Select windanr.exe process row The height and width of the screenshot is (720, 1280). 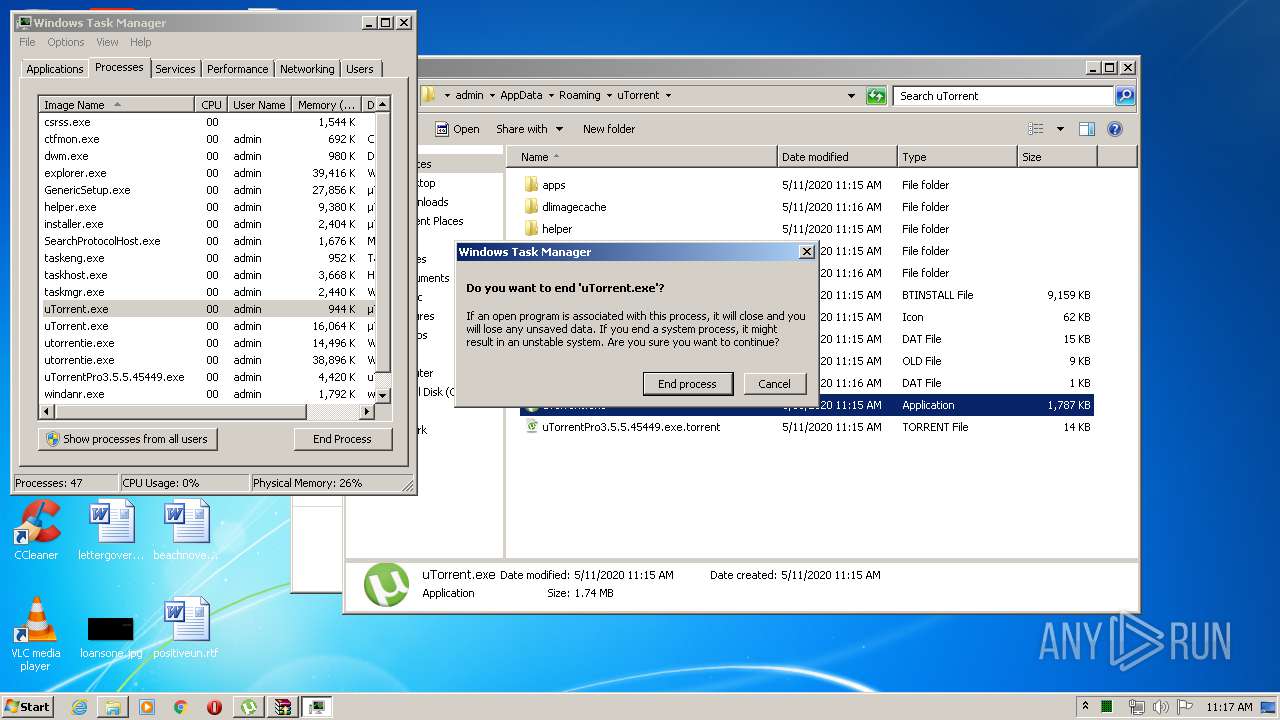207,394
